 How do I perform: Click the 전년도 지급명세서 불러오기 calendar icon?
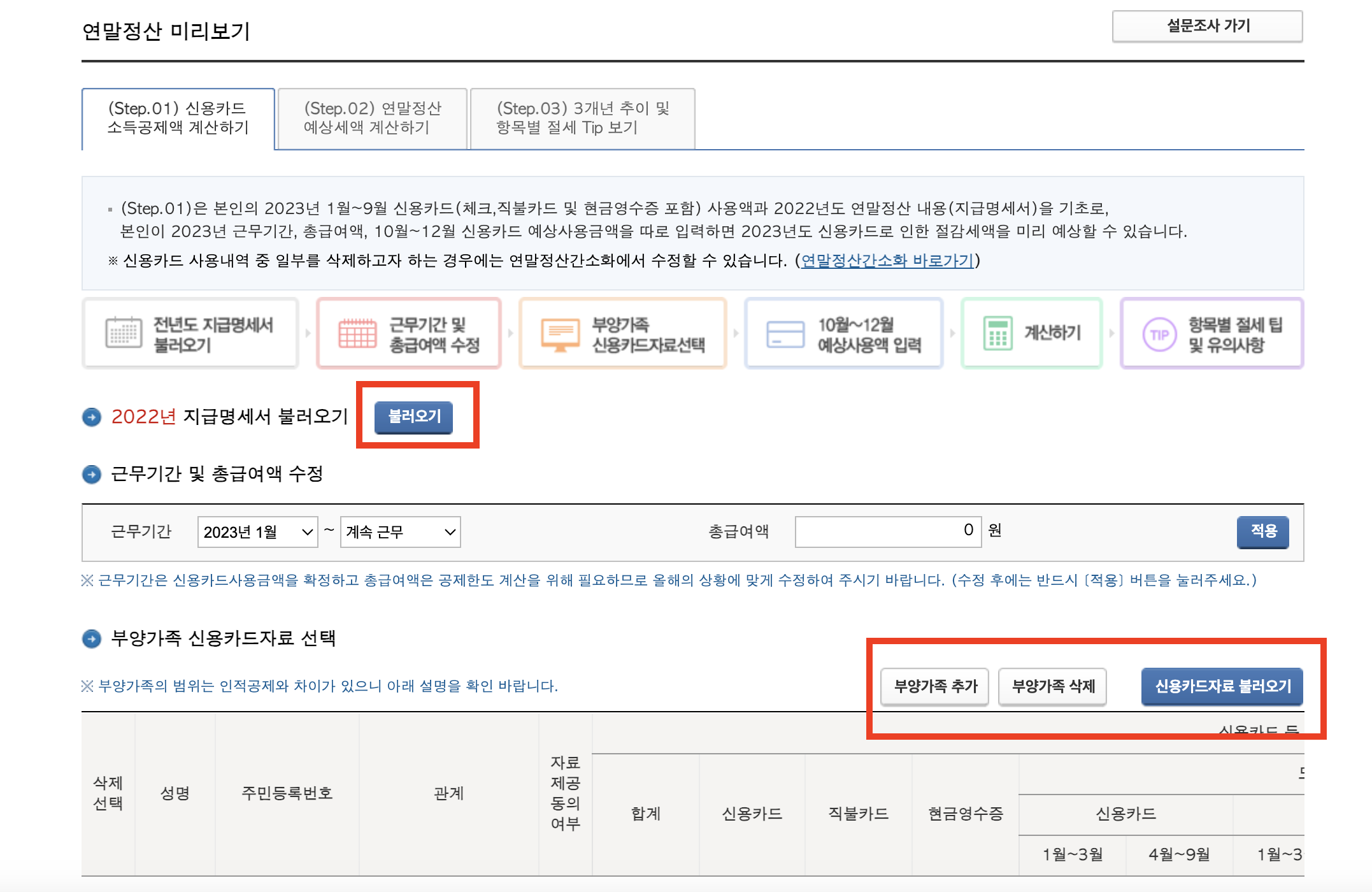point(125,333)
